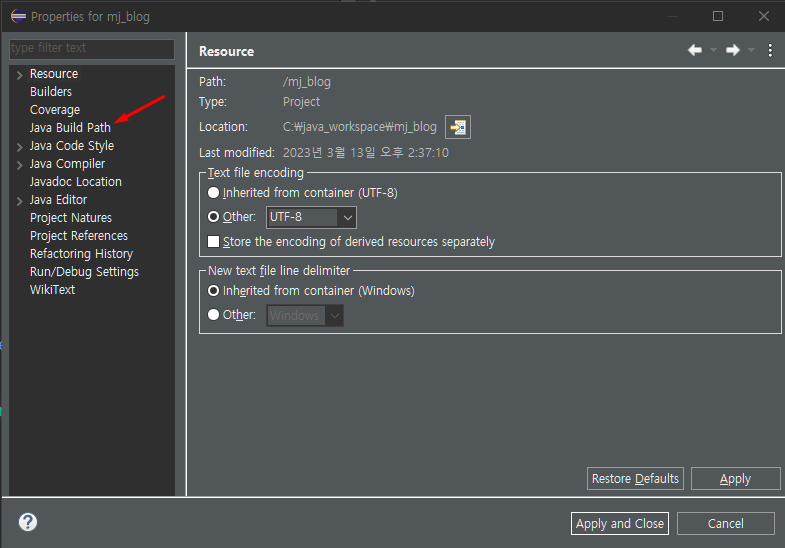Open the forward history dropdown arrow
785x548 pixels.
751,50
